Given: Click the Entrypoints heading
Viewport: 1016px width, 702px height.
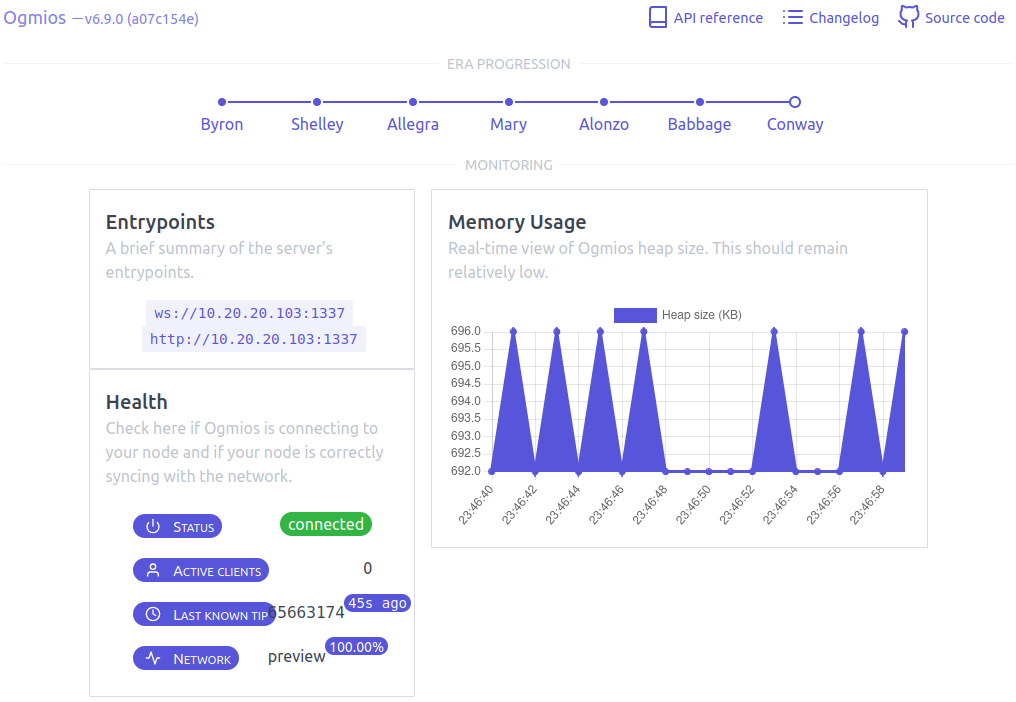Looking at the screenshot, I should pyautogui.click(x=160, y=222).
